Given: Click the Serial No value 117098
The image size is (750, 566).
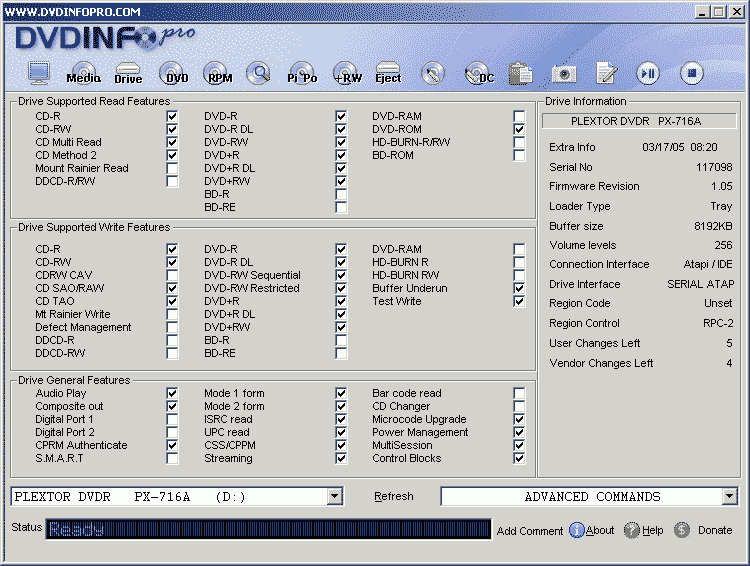Looking at the screenshot, I should tap(714, 167).
